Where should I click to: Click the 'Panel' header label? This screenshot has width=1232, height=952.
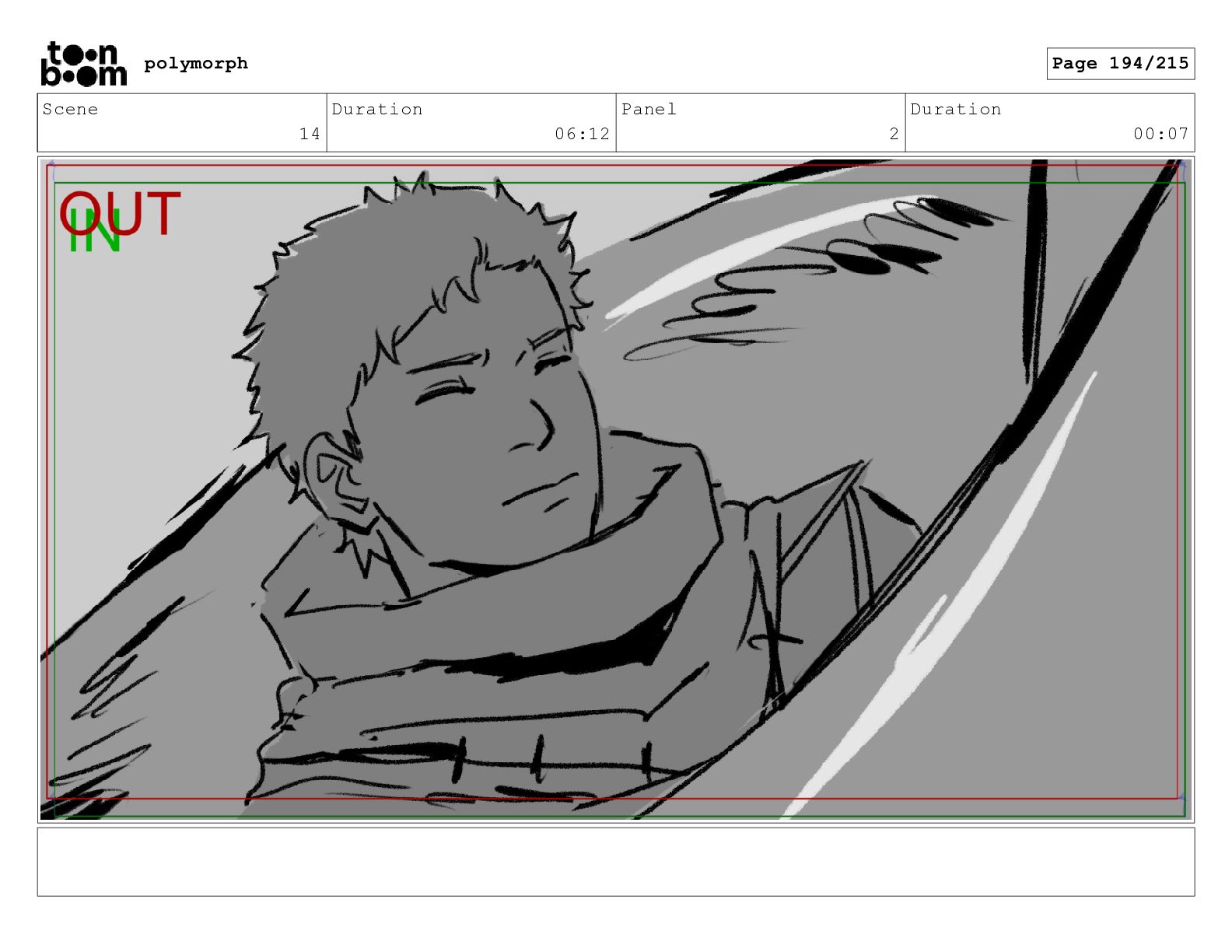pyautogui.click(x=649, y=109)
